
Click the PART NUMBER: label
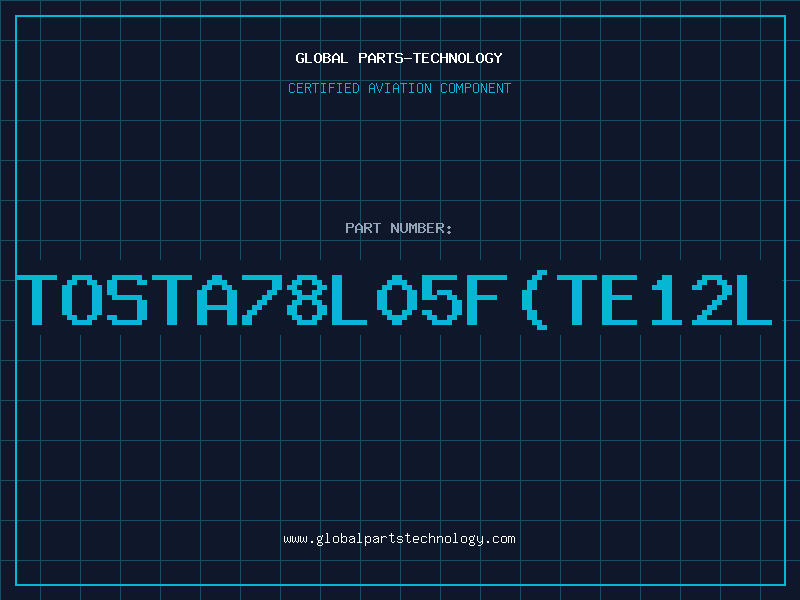tap(399, 228)
